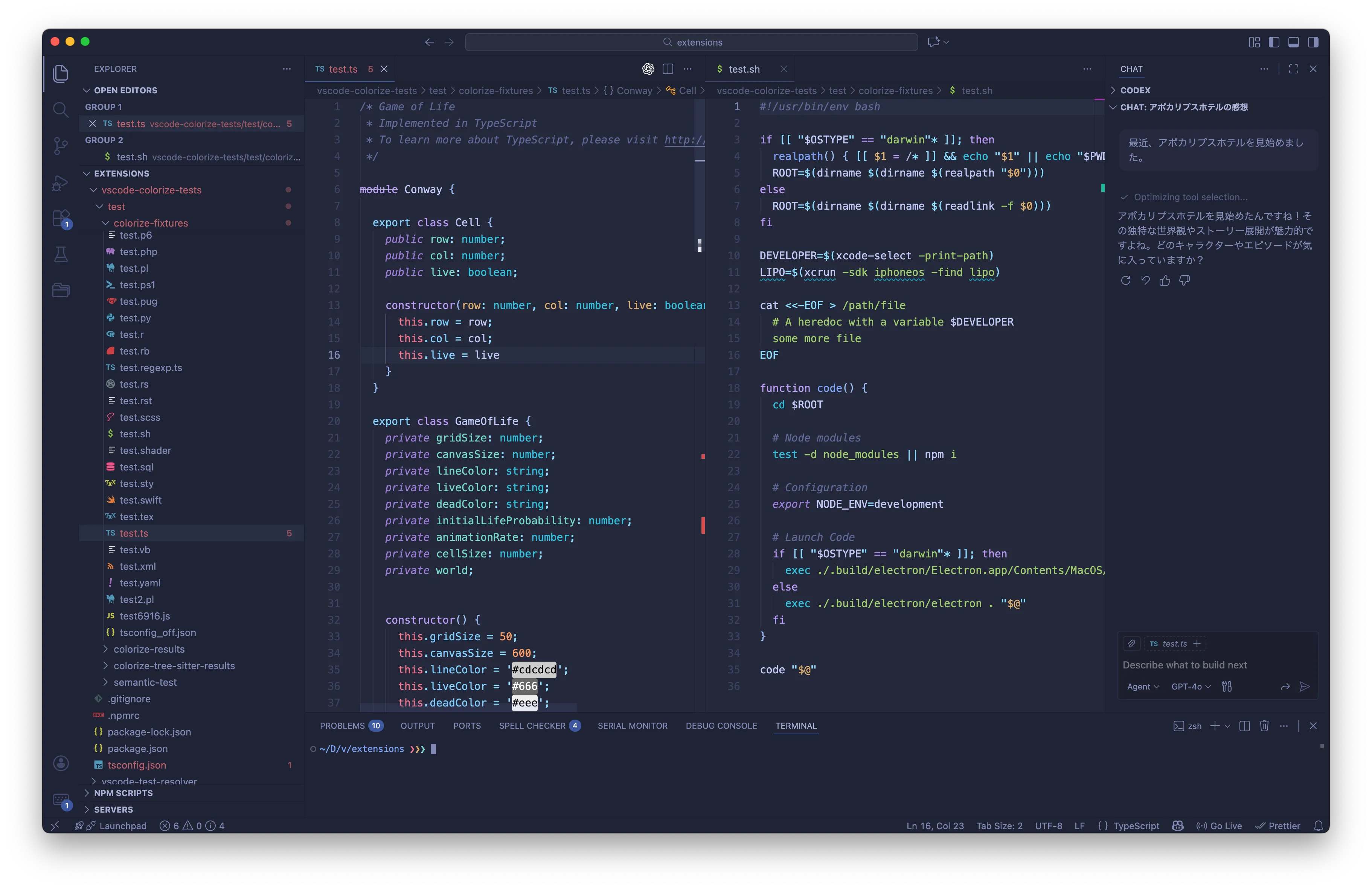Open the Testing flask view
Screen dimensions: 1372x889
point(61,254)
